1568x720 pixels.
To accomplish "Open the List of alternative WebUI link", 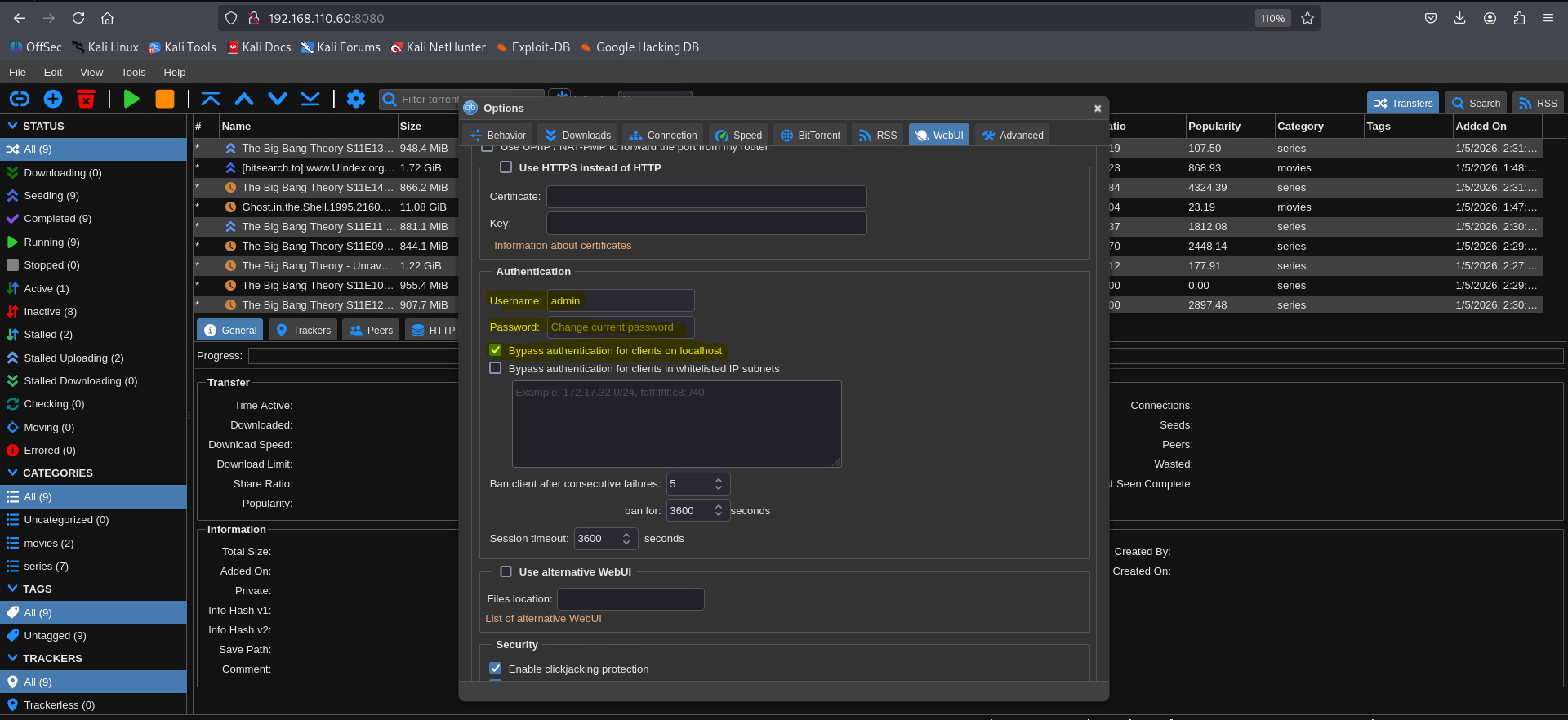I will click(x=543, y=619).
